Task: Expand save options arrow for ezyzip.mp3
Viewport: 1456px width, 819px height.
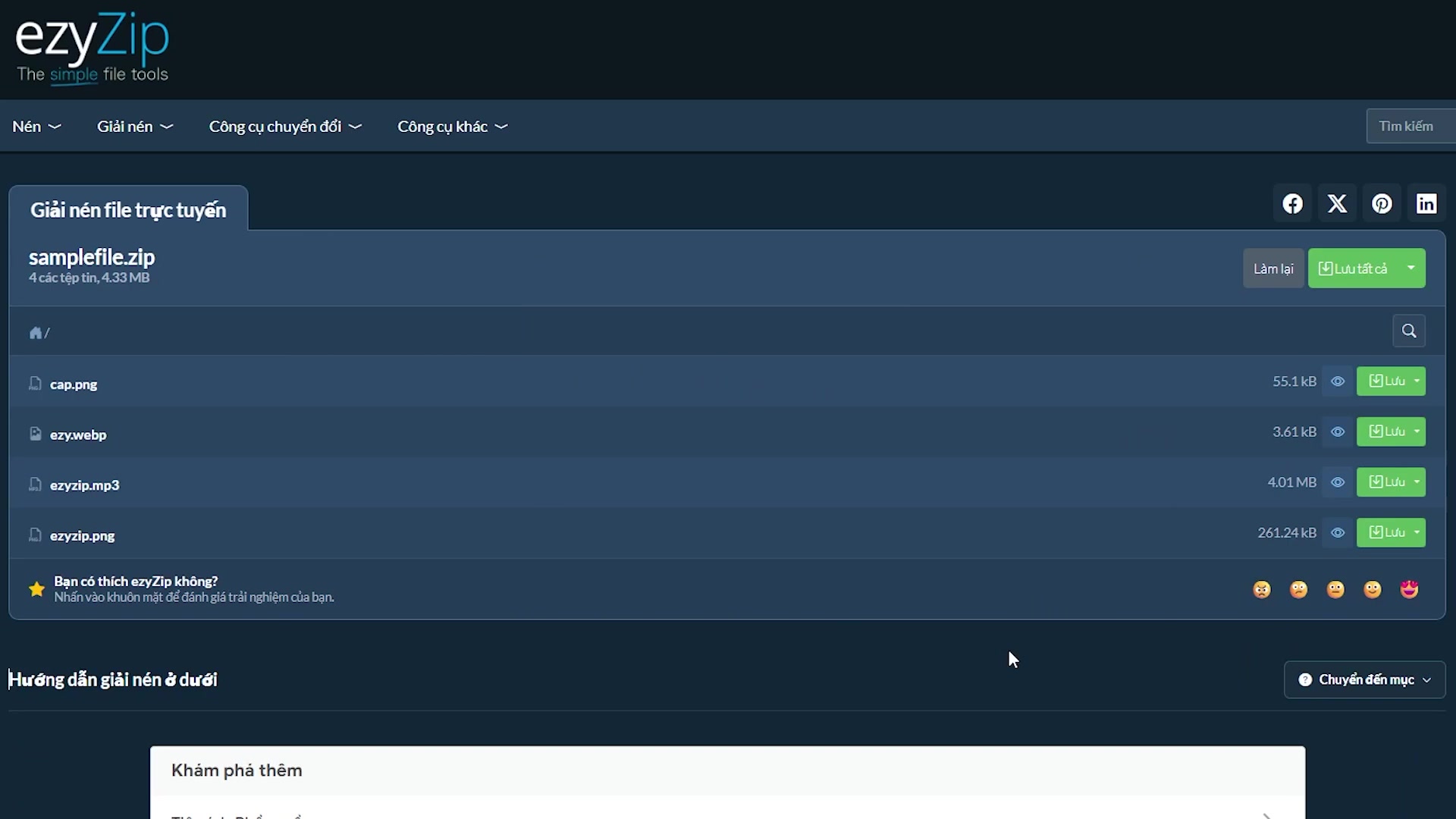Action: 1417,482
